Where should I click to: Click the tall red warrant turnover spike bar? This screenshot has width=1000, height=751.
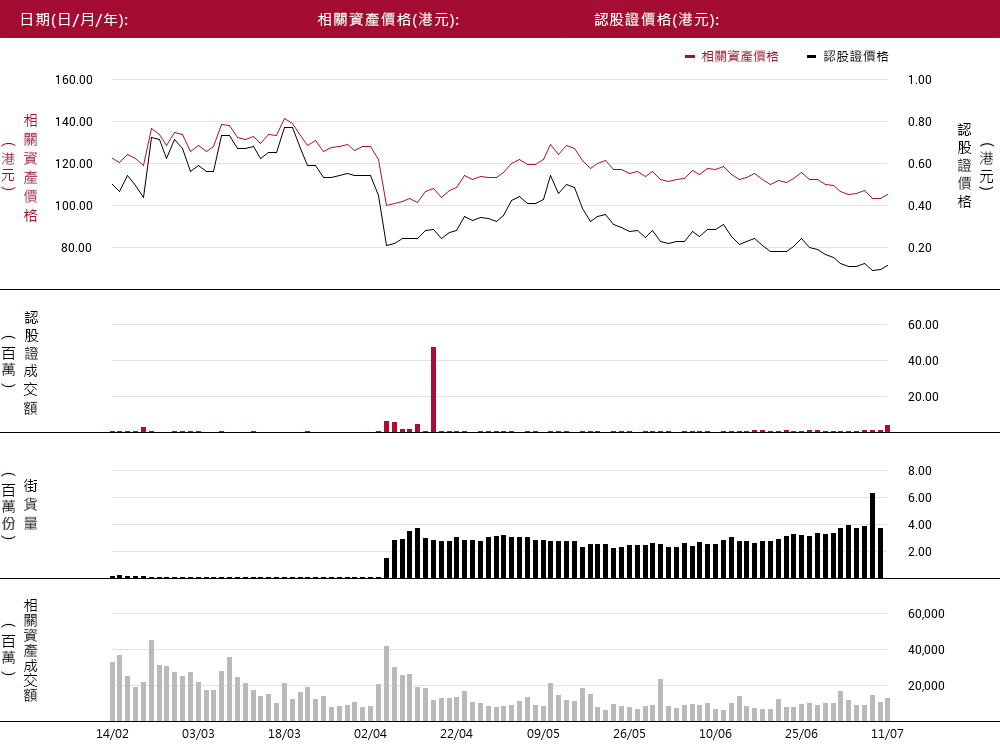(x=434, y=390)
